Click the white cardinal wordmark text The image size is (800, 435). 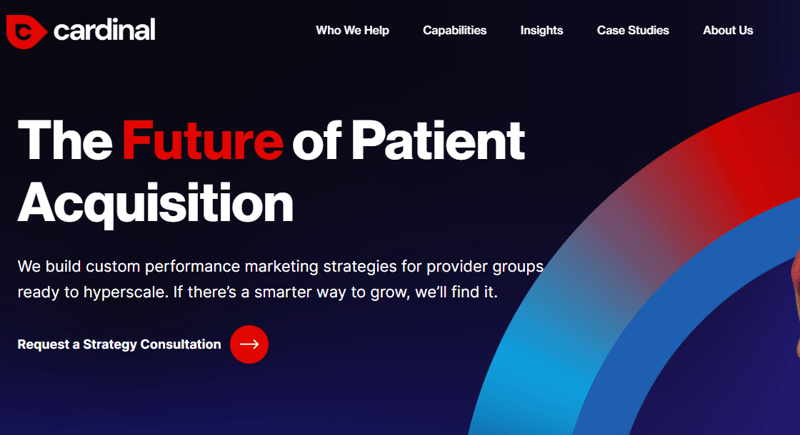(x=106, y=31)
